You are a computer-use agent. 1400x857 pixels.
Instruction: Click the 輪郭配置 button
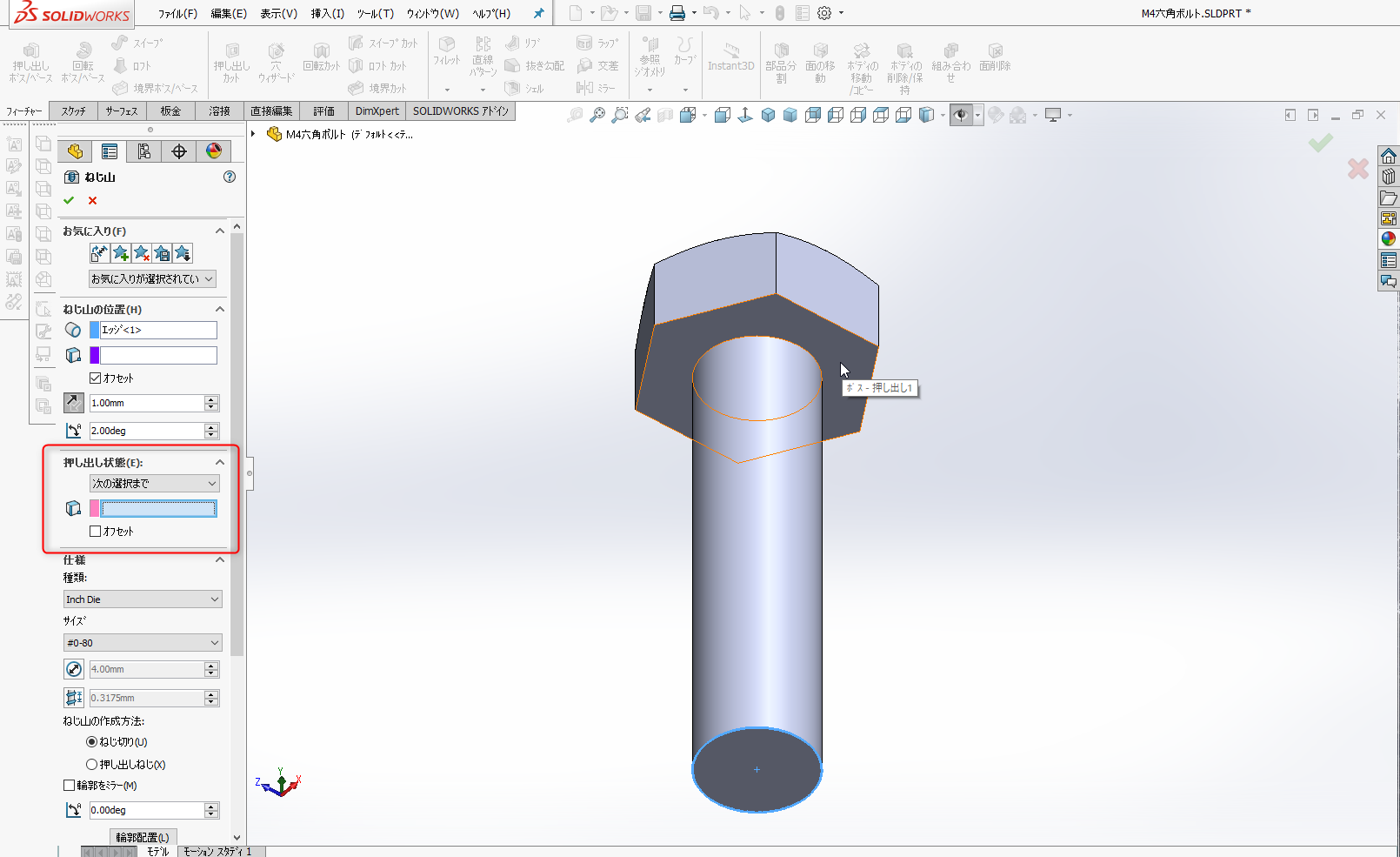coord(143,837)
